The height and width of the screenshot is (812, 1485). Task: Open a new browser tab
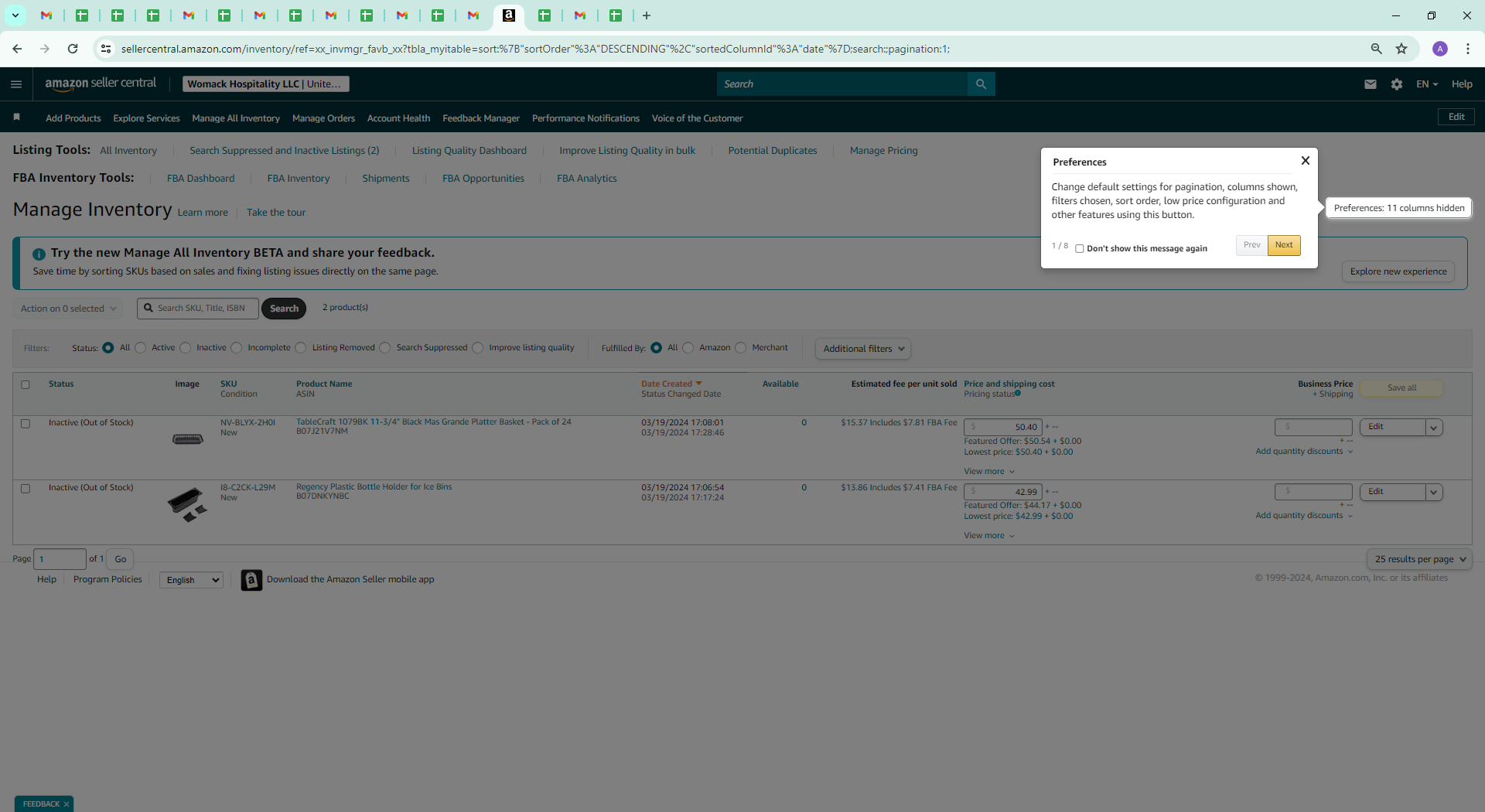647,15
